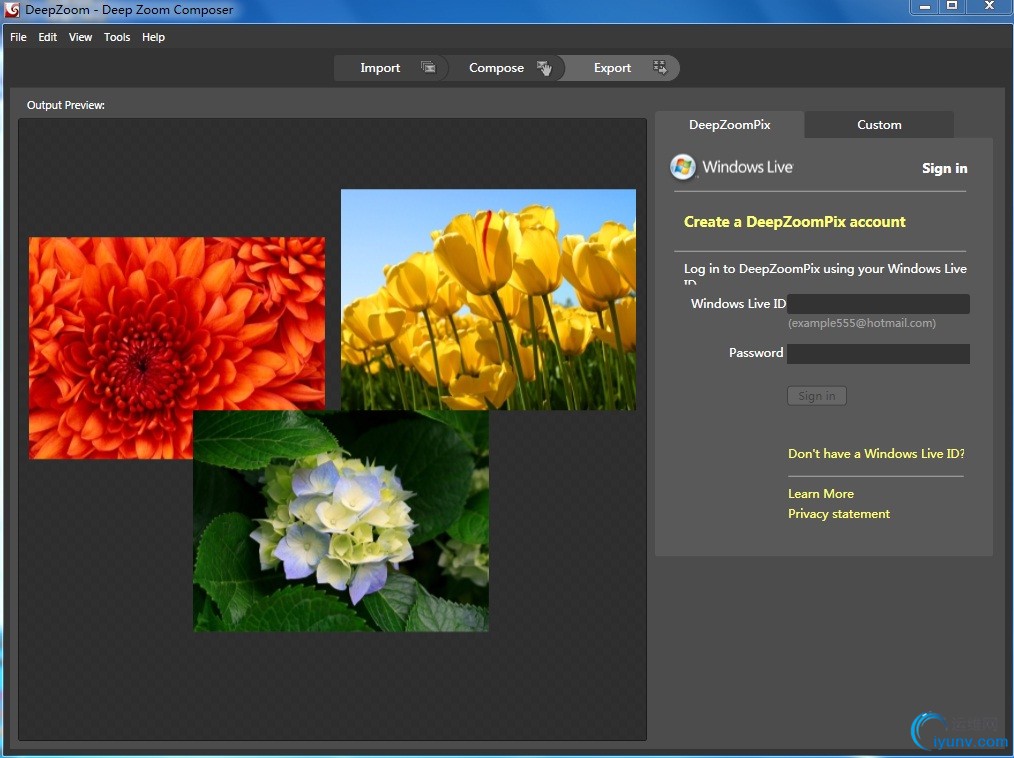Open the Privacy statement link

838,514
